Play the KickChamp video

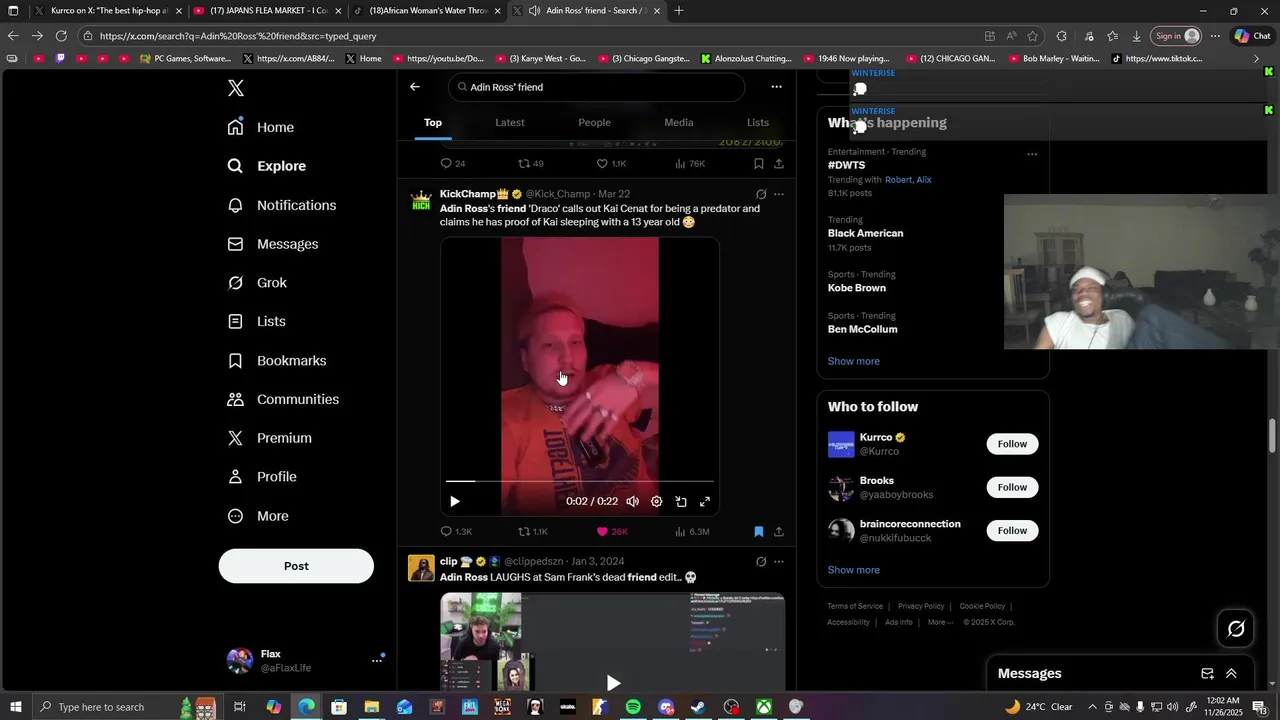(x=455, y=502)
